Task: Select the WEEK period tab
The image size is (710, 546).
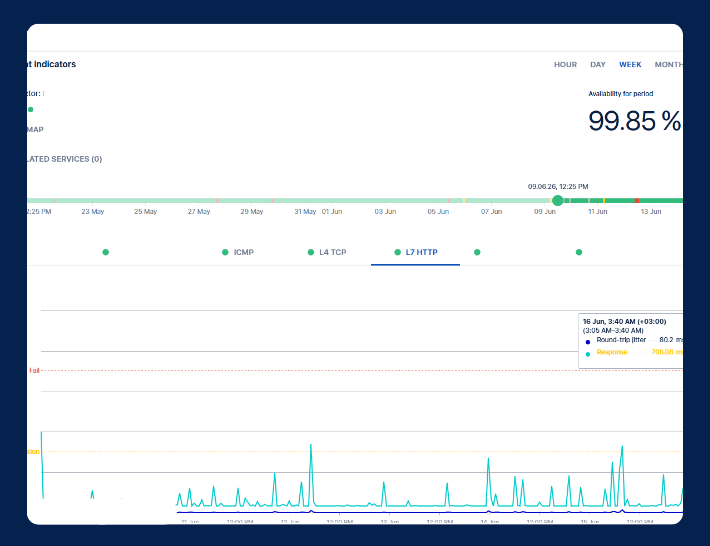Action: point(630,65)
